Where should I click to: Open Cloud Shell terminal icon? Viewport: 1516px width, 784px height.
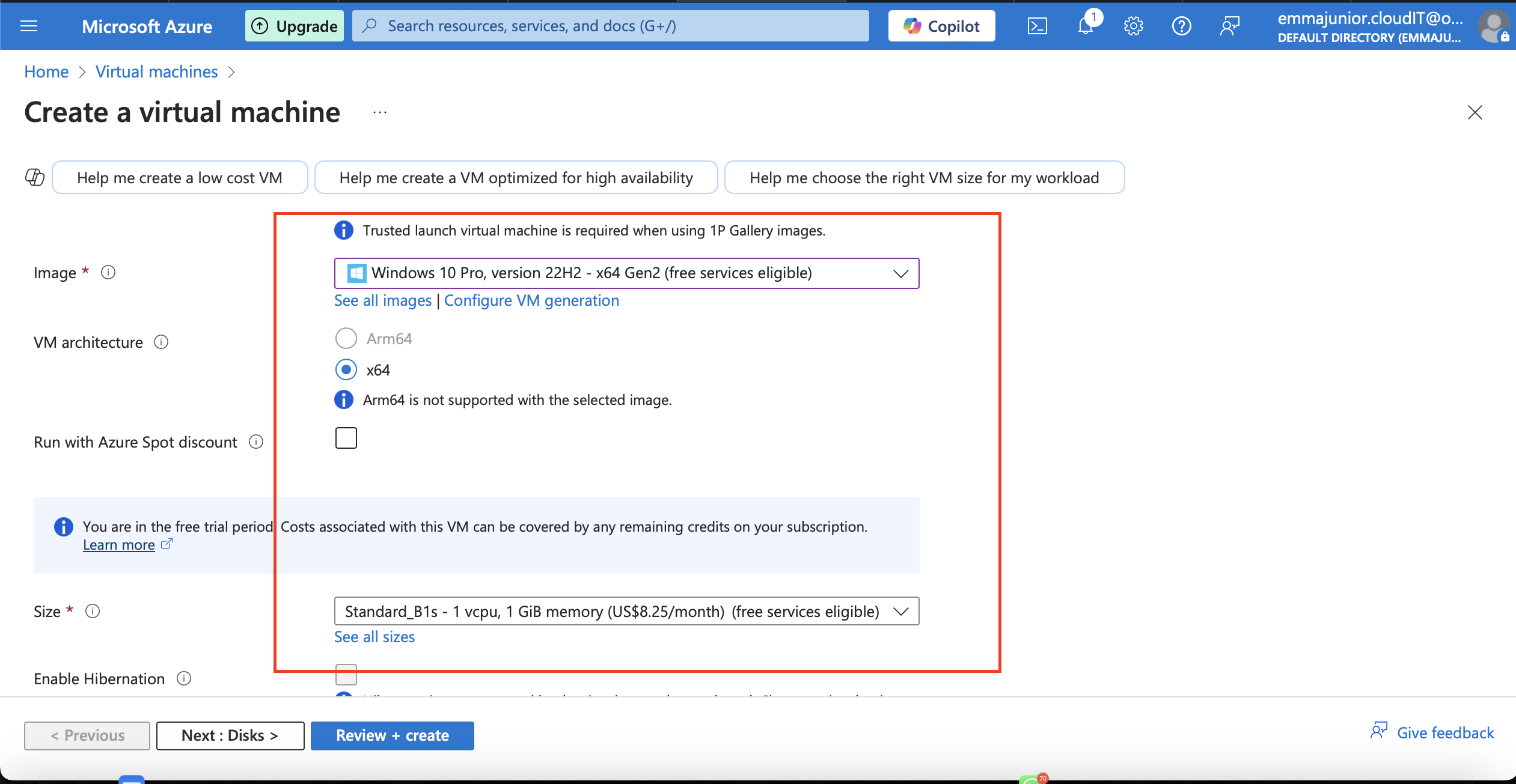pos(1037,26)
